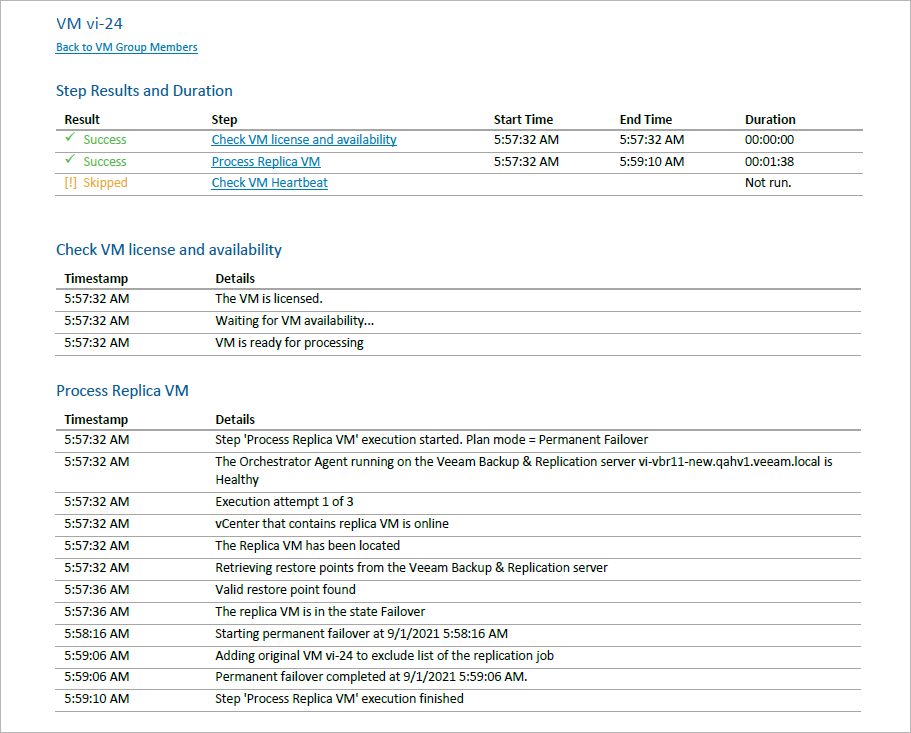Select the 'Retrieving restore points' log line
The width and height of the screenshot is (911, 733).
point(411,568)
